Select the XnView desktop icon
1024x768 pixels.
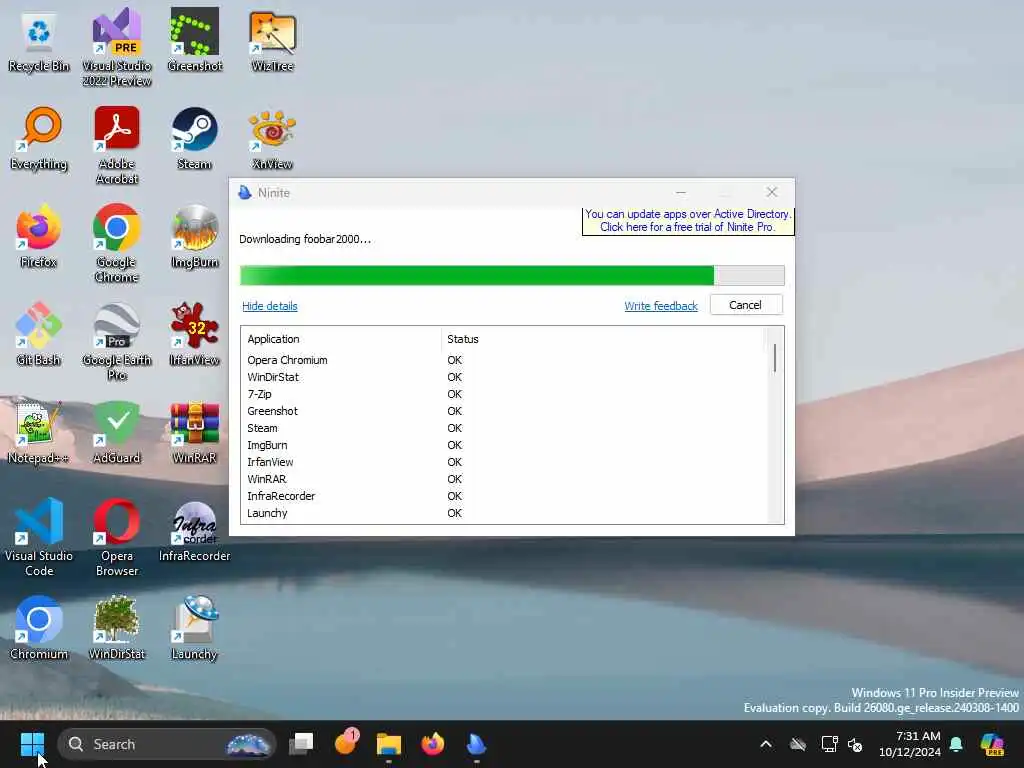pos(272,138)
